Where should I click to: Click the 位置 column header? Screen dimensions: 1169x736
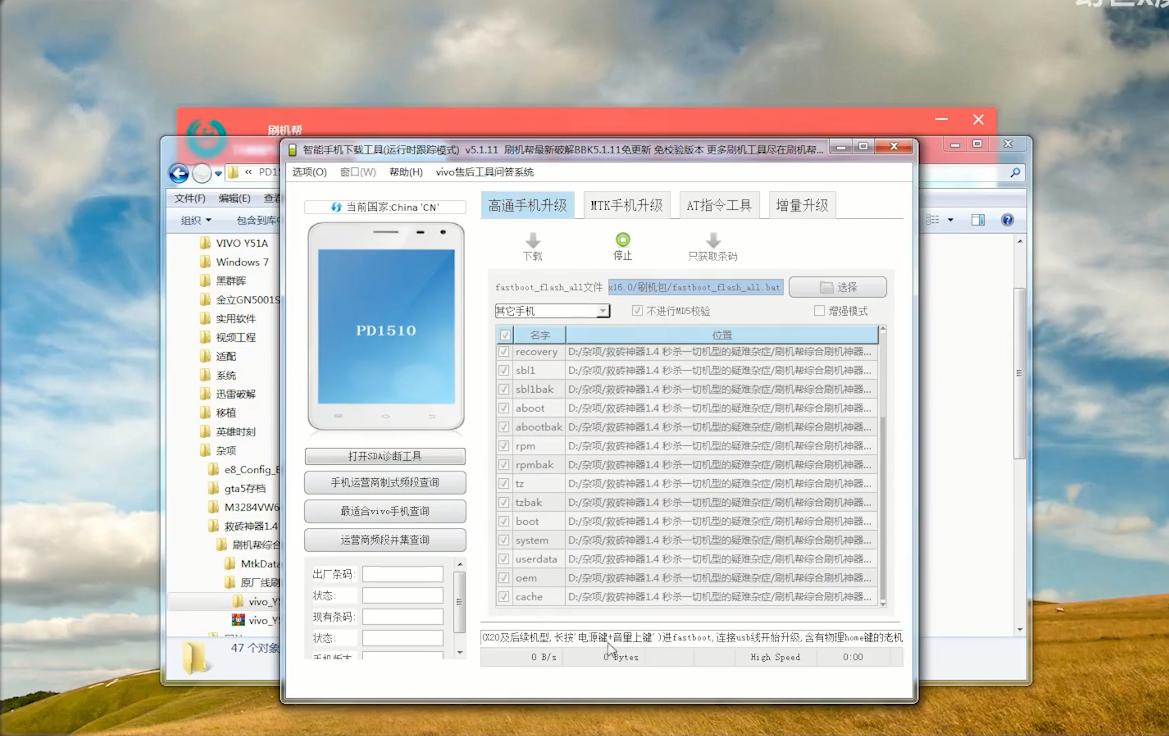[x=722, y=335]
